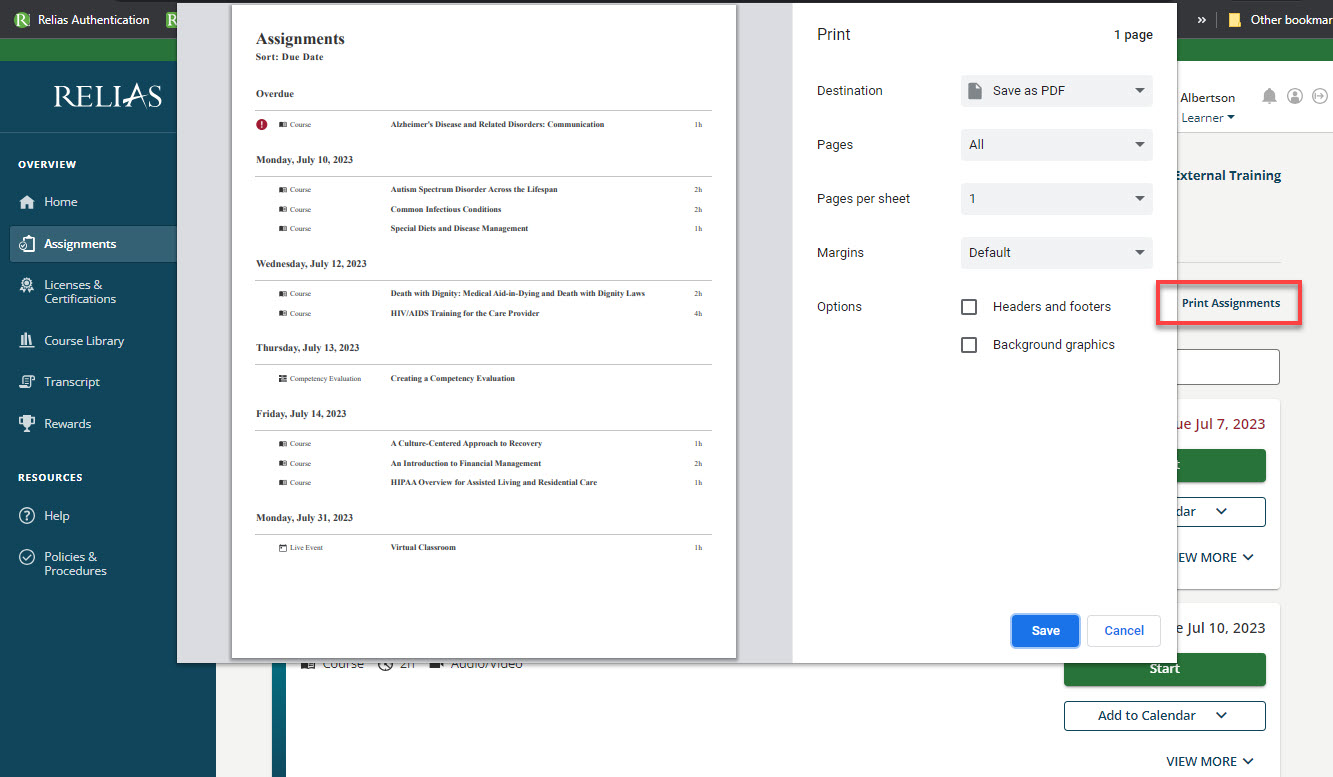Click the search input field below Print Assignments
Image resolution: width=1333 pixels, height=777 pixels.
coord(1230,366)
